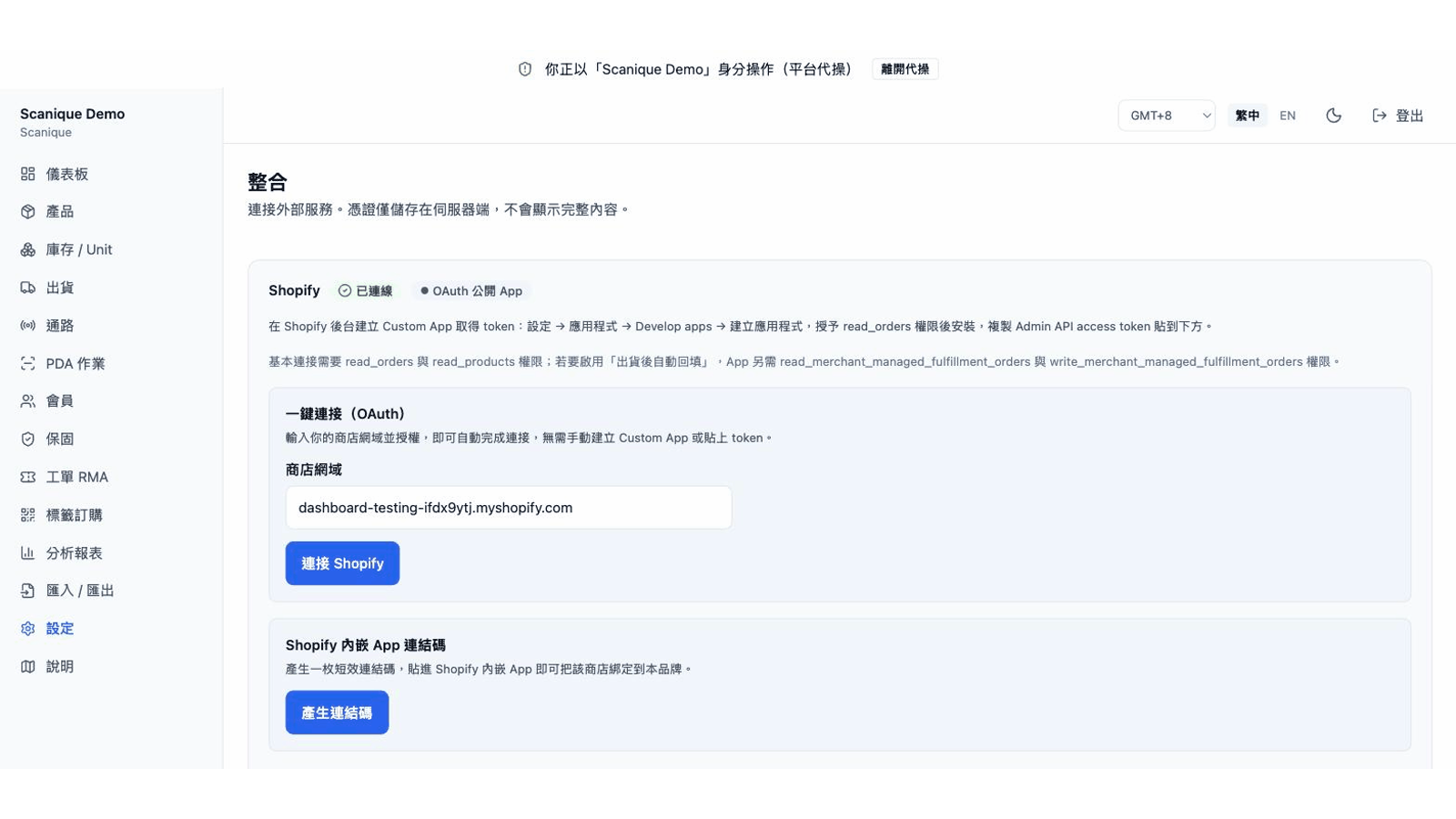Click the ticket icon beside 工單 RMA
Screen dimensions: 1456x819
(28, 477)
